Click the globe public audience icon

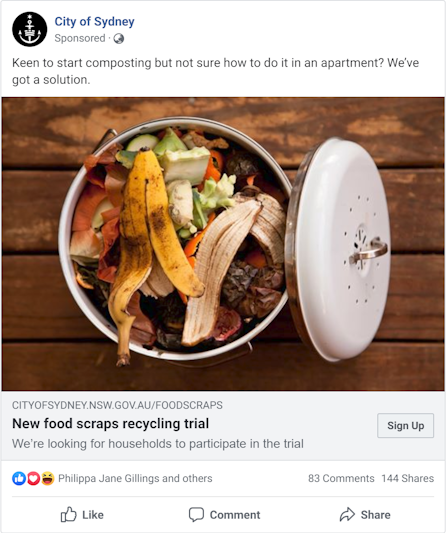pyautogui.click(x=119, y=39)
